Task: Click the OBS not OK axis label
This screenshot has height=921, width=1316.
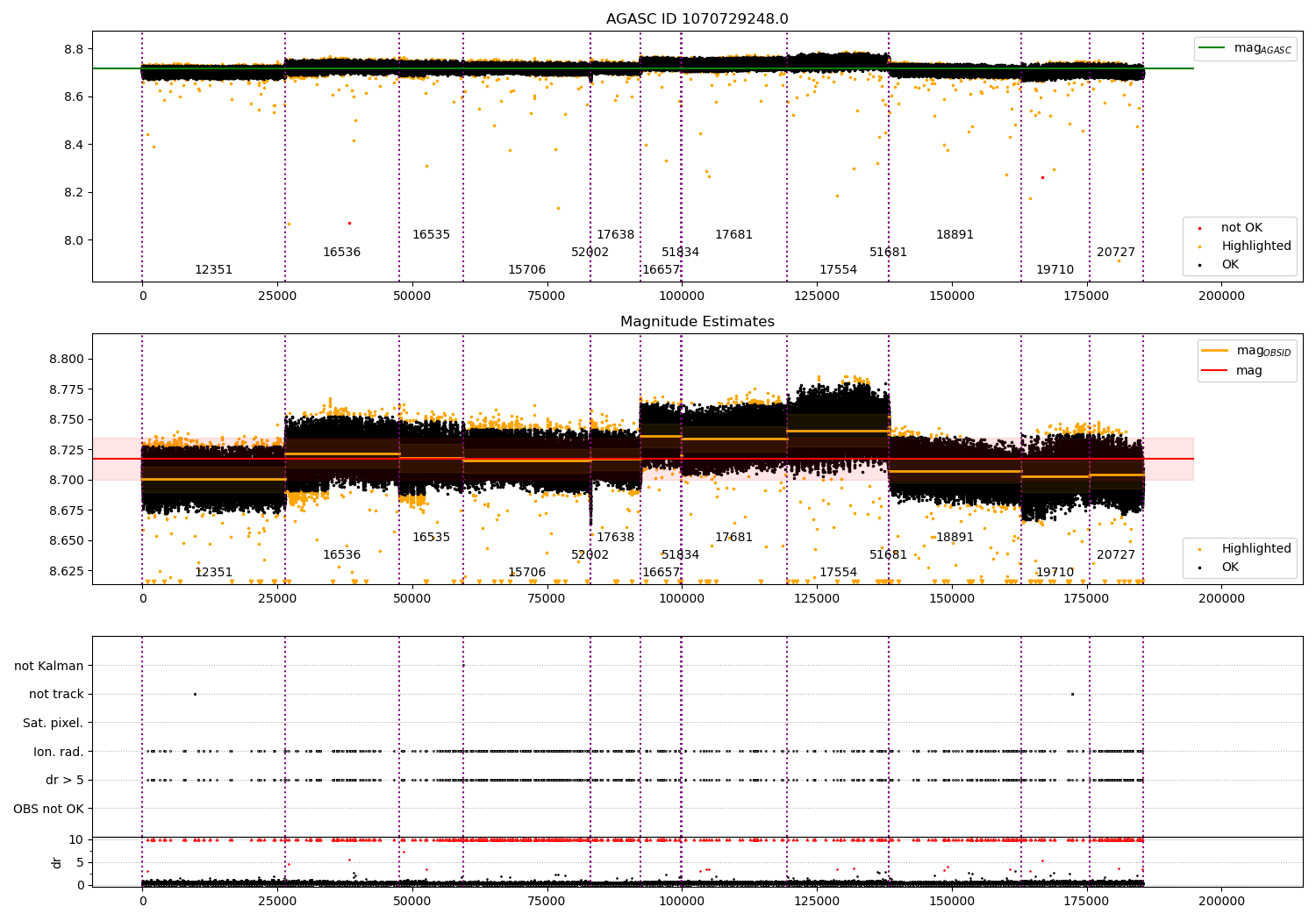Action: [48, 809]
